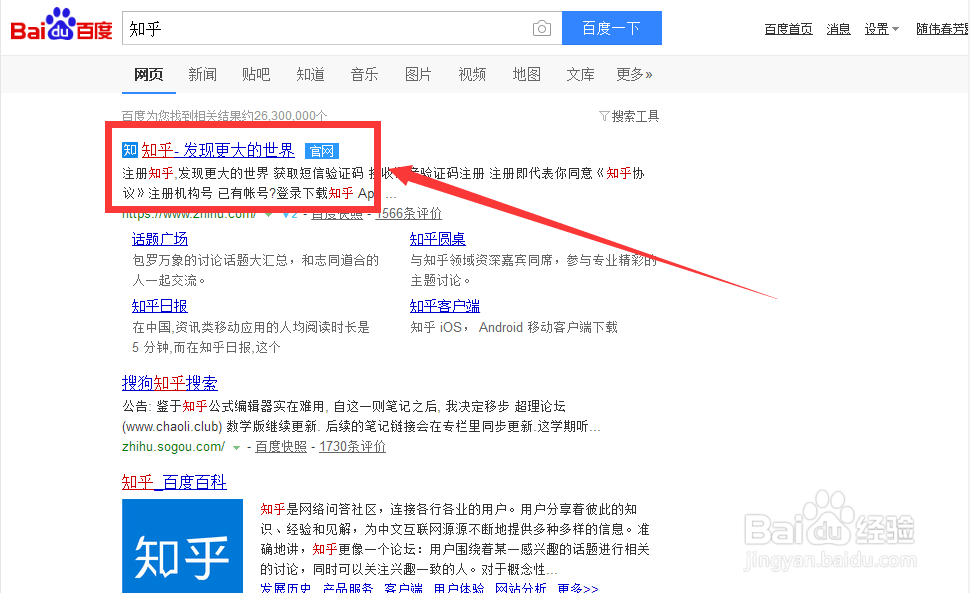The height and width of the screenshot is (593, 970).
Task: Open the 搜狗知乎搜索 result
Action: [x=170, y=383]
